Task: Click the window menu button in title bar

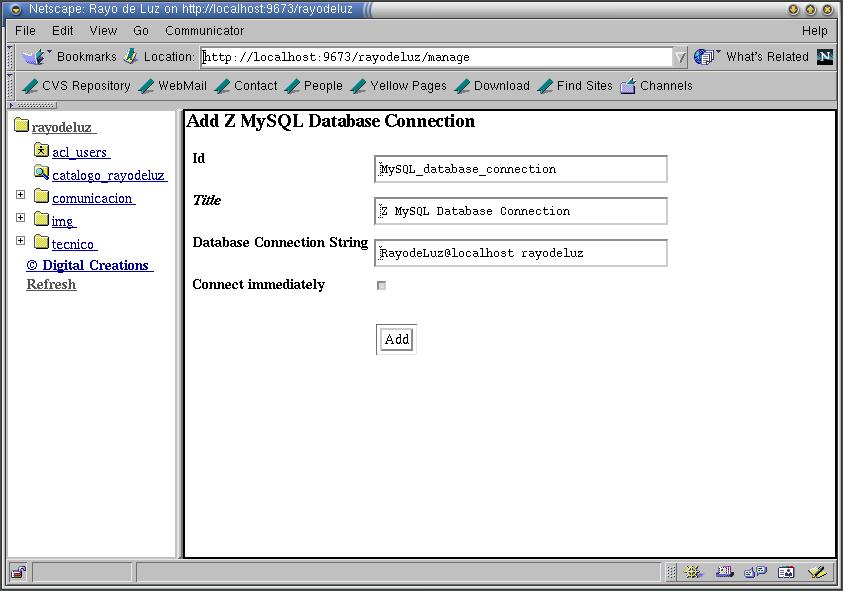Action: 16,9
